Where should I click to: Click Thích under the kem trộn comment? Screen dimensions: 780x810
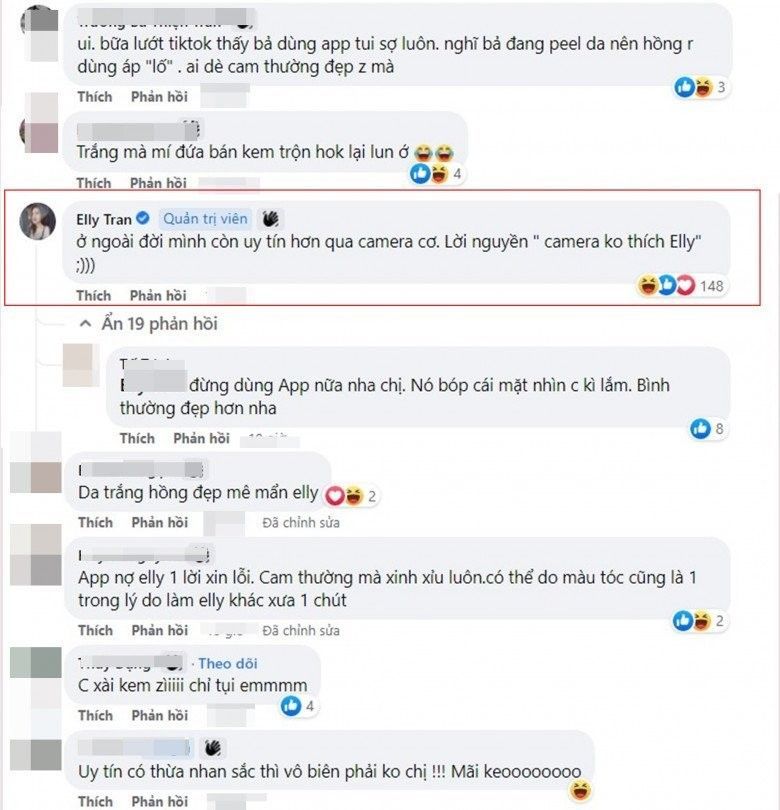[93, 183]
